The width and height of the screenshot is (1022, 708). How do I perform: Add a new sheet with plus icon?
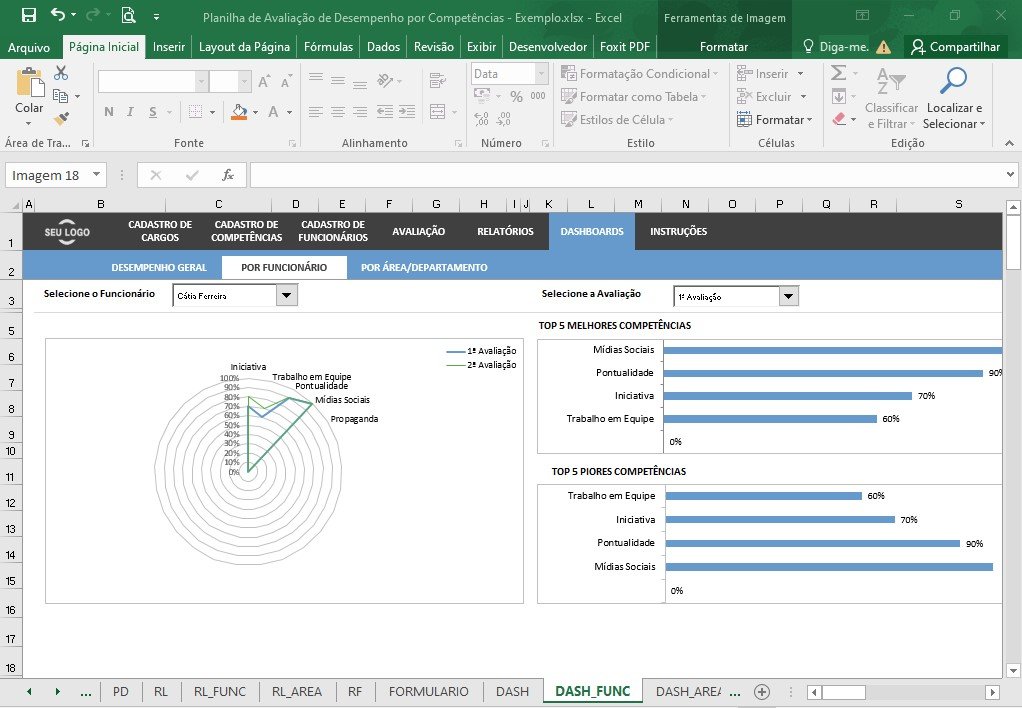tap(761, 692)
